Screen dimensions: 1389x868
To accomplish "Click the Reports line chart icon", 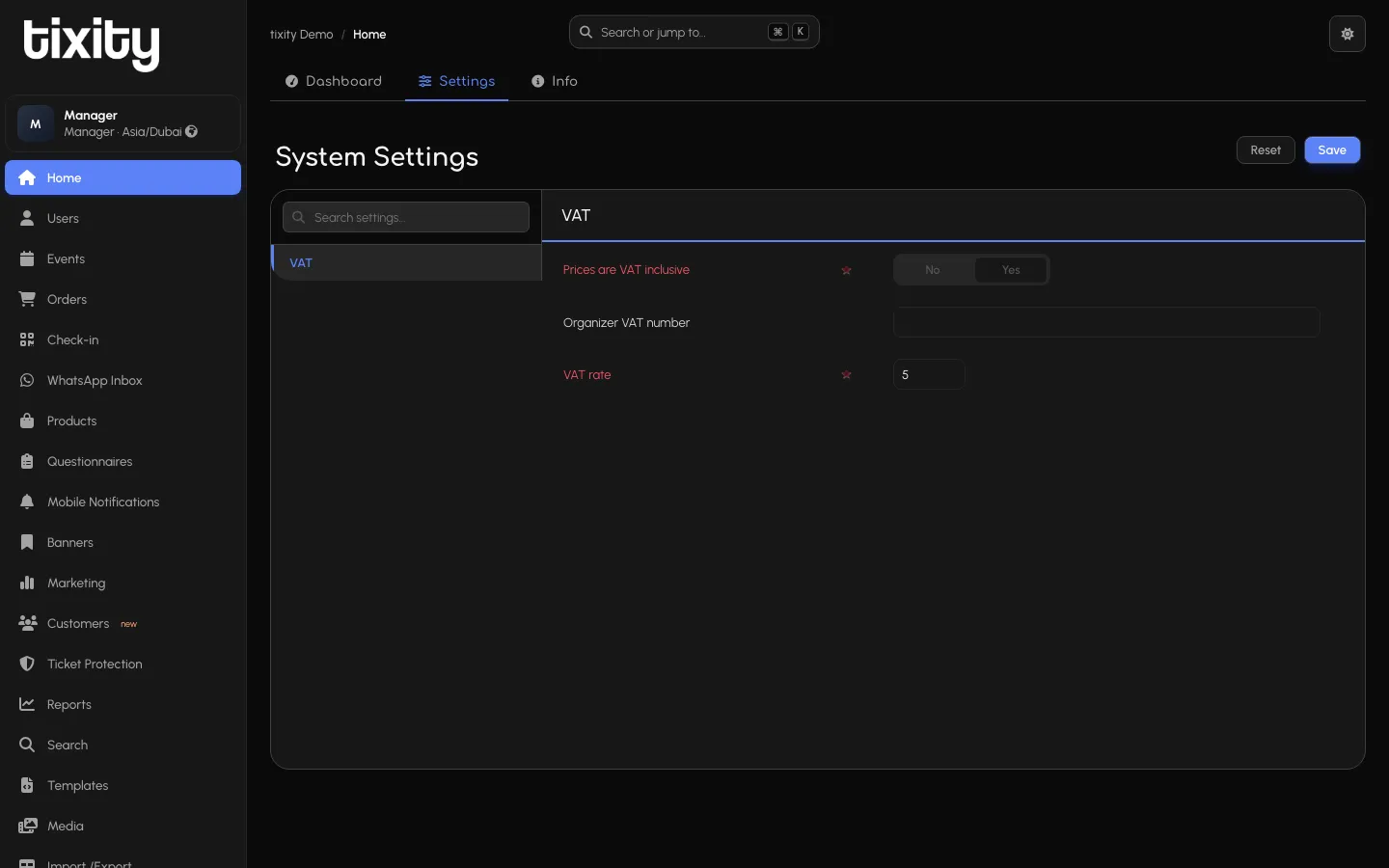I will [x=27, y=704].
